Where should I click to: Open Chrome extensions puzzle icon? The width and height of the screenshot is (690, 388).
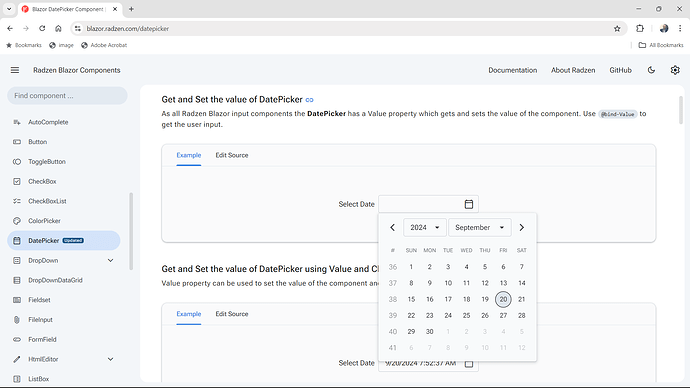(640, 29)
